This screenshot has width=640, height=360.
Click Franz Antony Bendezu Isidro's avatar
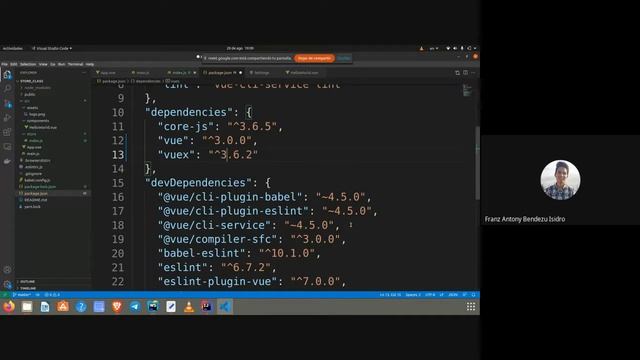click(560, 180)
